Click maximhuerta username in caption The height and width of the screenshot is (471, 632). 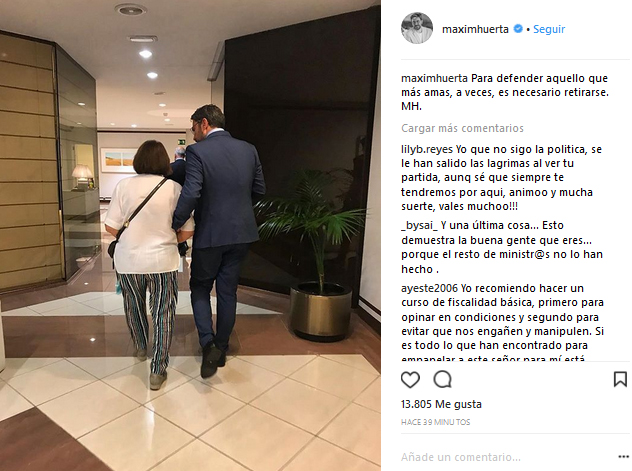pyautogui.click(x=434, y=78)
